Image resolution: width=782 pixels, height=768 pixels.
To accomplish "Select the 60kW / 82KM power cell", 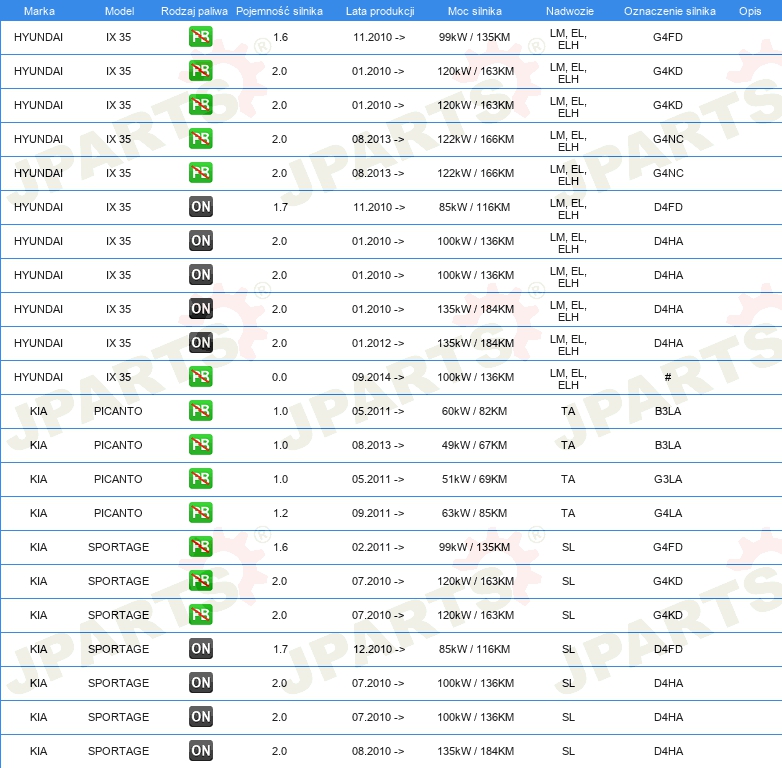I will click(x=474, y=411).
